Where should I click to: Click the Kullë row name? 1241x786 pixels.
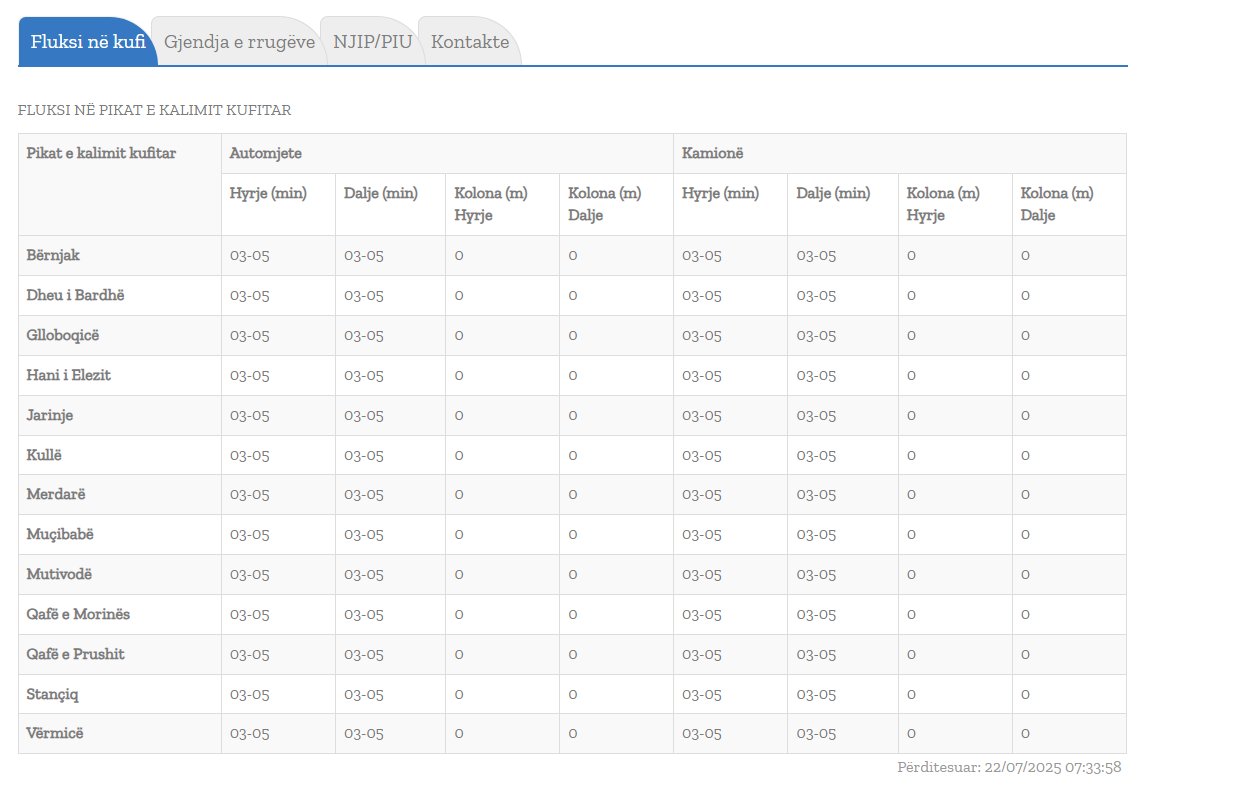(x=45, y=455)
